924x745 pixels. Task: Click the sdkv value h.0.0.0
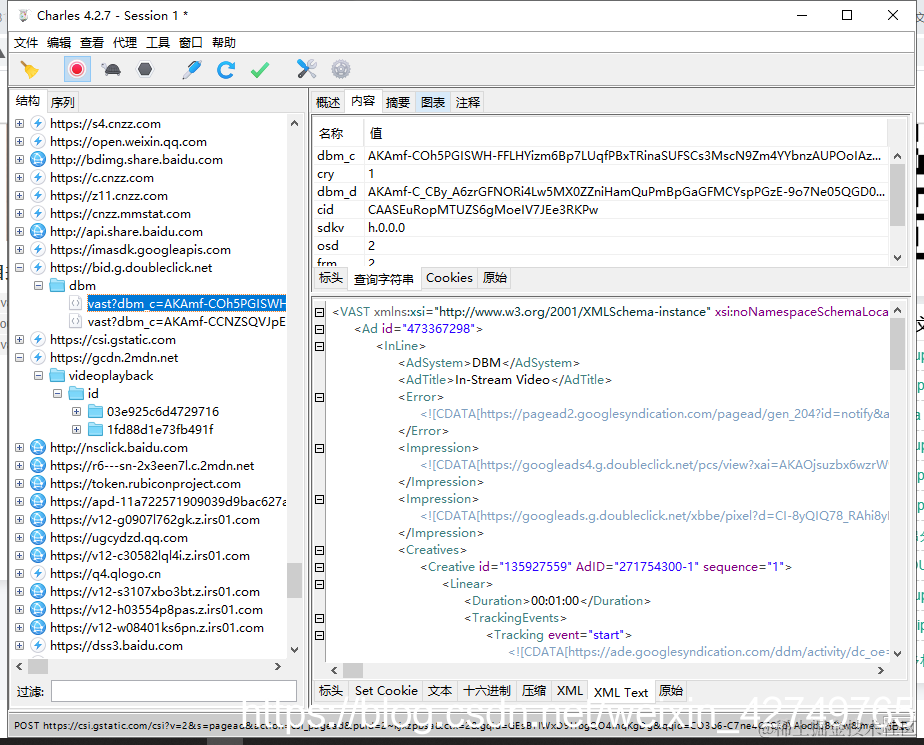tap(387, 228)
